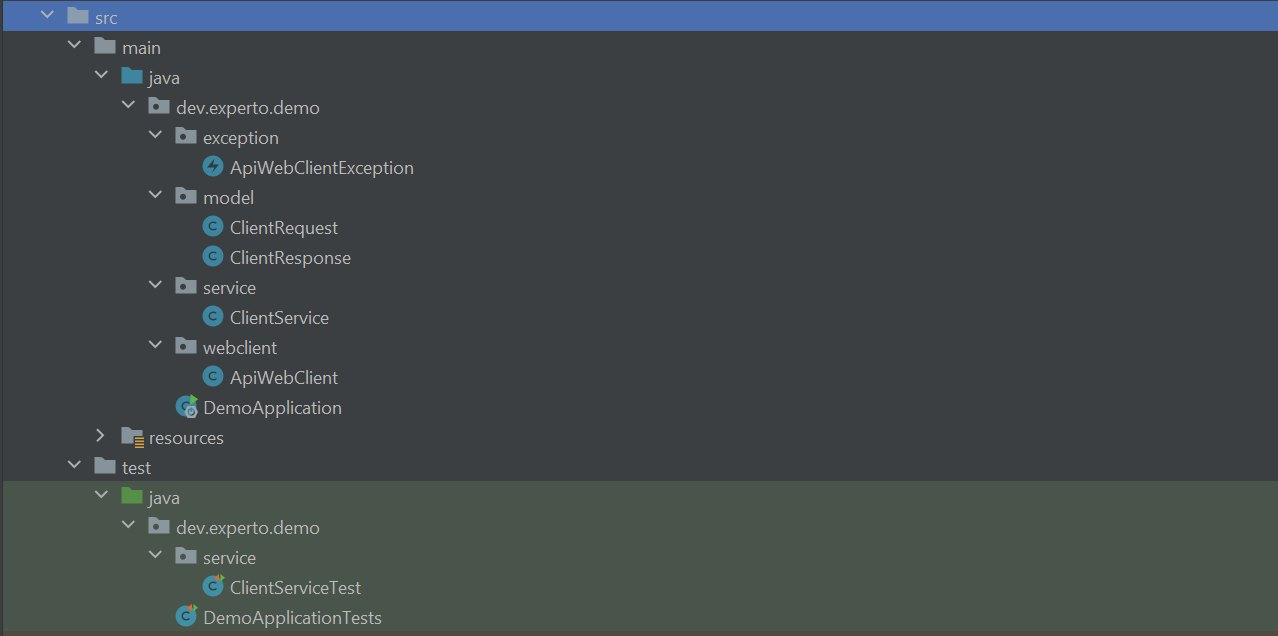Select the main folder
The width and height of the screenshot is (1278, 636).
[140, 46]
